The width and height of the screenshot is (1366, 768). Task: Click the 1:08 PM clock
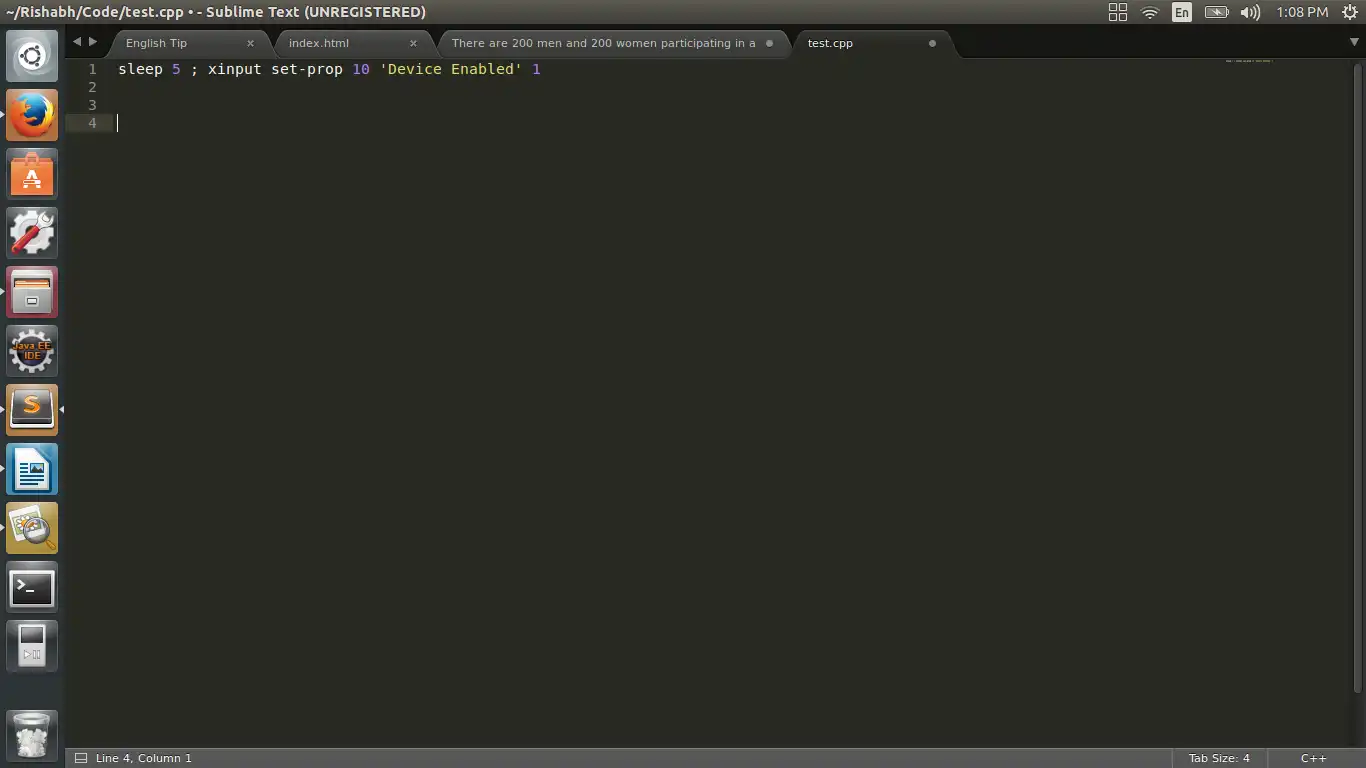click(x=1302, y=12)
